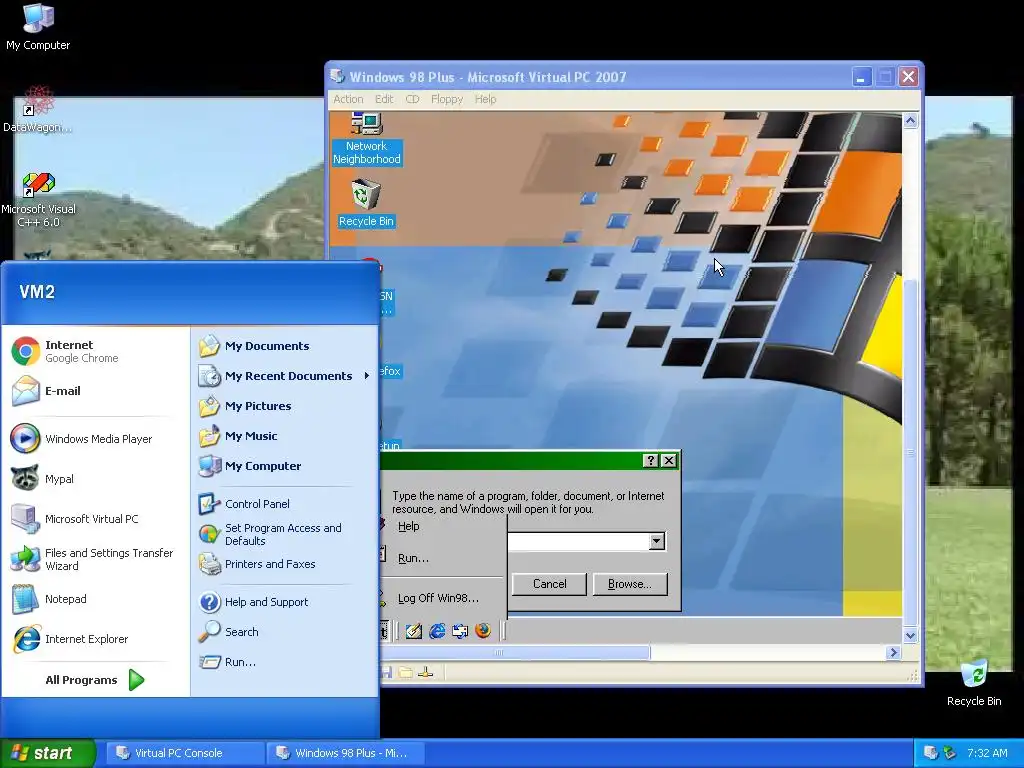Click horizontal scrollbar thumb in Virtual PC
1024x768 pixels.
(x=515, y=652)
